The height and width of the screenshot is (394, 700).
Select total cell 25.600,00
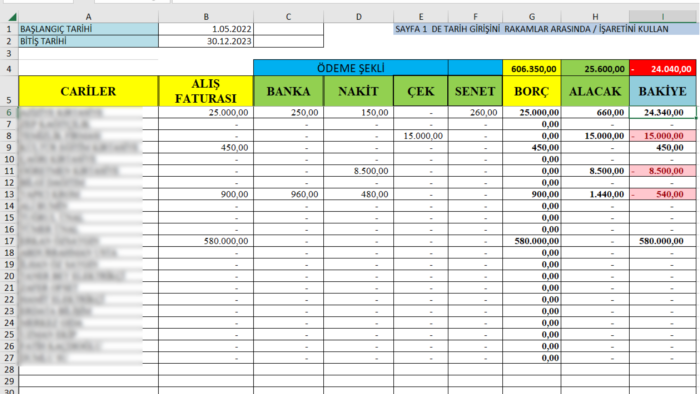pos(595,68)
